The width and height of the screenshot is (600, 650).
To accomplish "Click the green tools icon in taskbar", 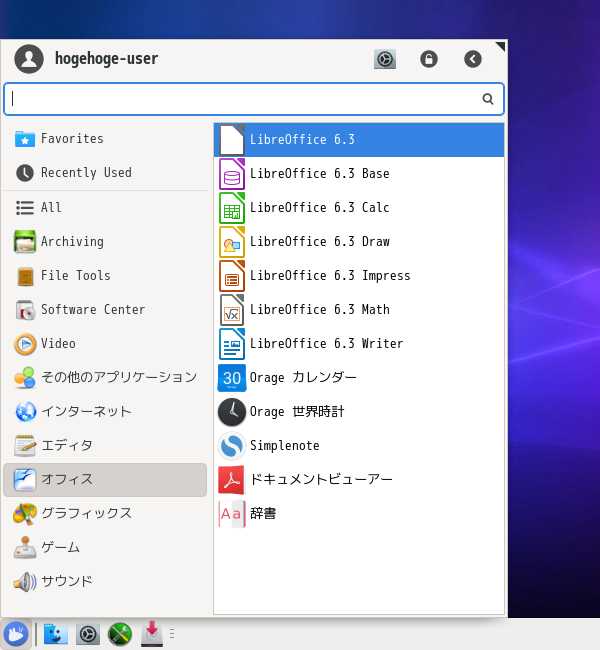I will 120,634.
